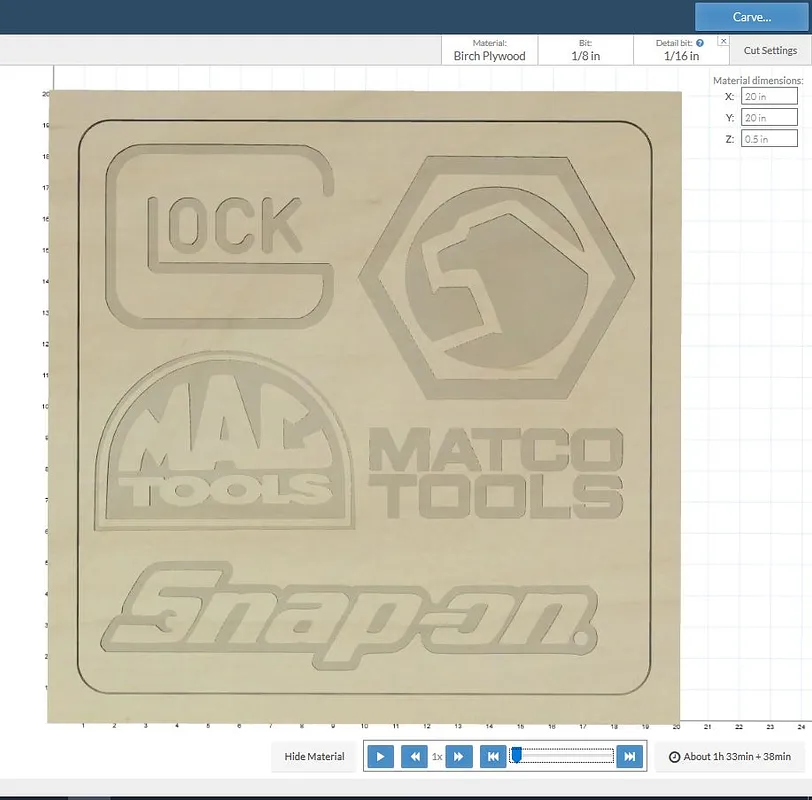The width and height of the screenshot is (812, 800).
Task: Open the Detail bit 1/16 in selector
Action: pyautogui.click(x=681, y=56)
